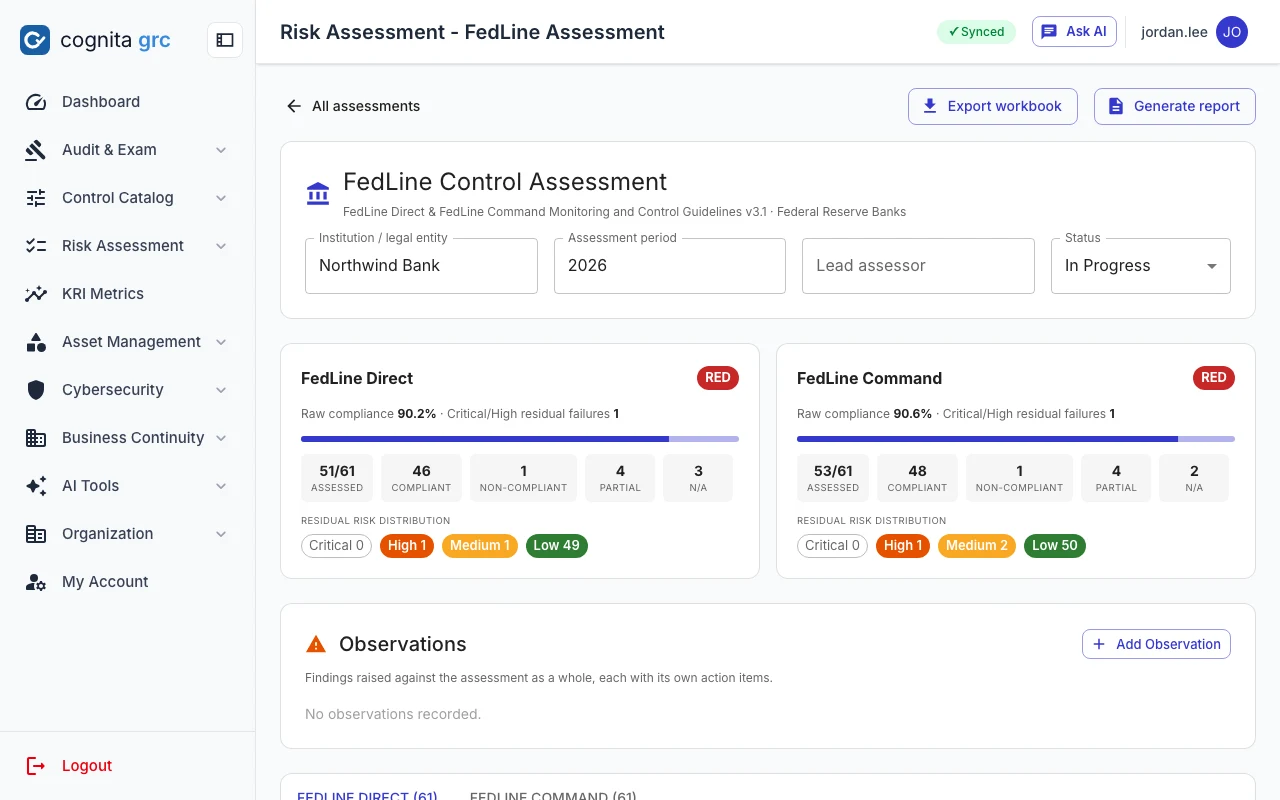
Task: Click the Add Observation button
Action: coord(1156,644)
